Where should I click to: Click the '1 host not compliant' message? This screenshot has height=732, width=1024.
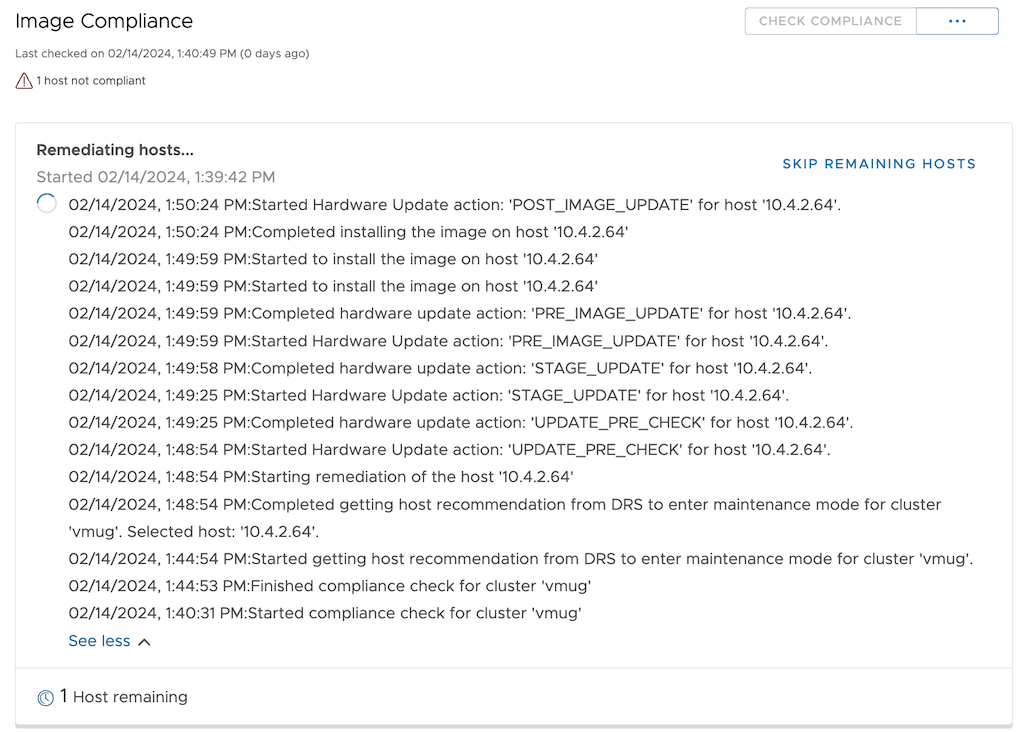point(91,81)
